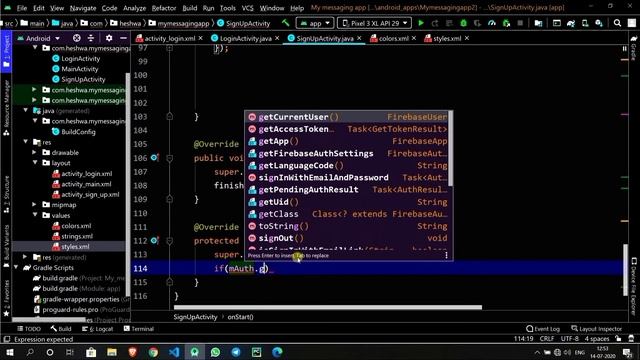Click the Make Project hammer icon
Image resolution: width=640 pixels, height=360 pixels.
pyautogui.click(x=286, y=23)
